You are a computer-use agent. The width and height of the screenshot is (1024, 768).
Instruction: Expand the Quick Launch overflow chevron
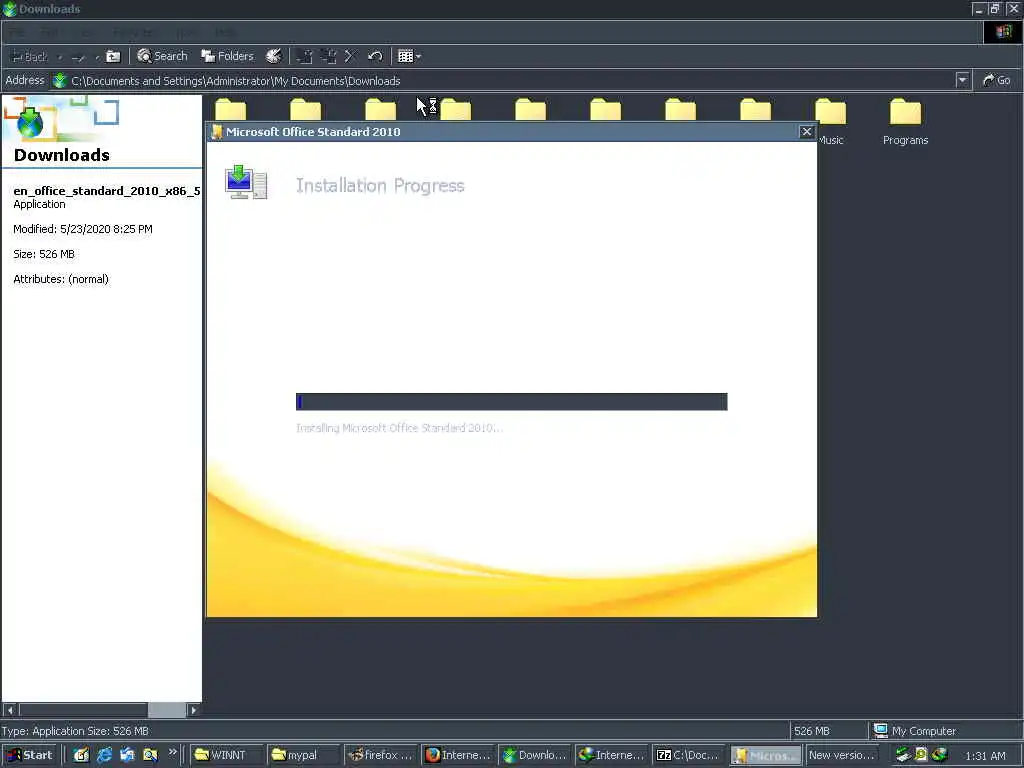(x=172, y=752)
